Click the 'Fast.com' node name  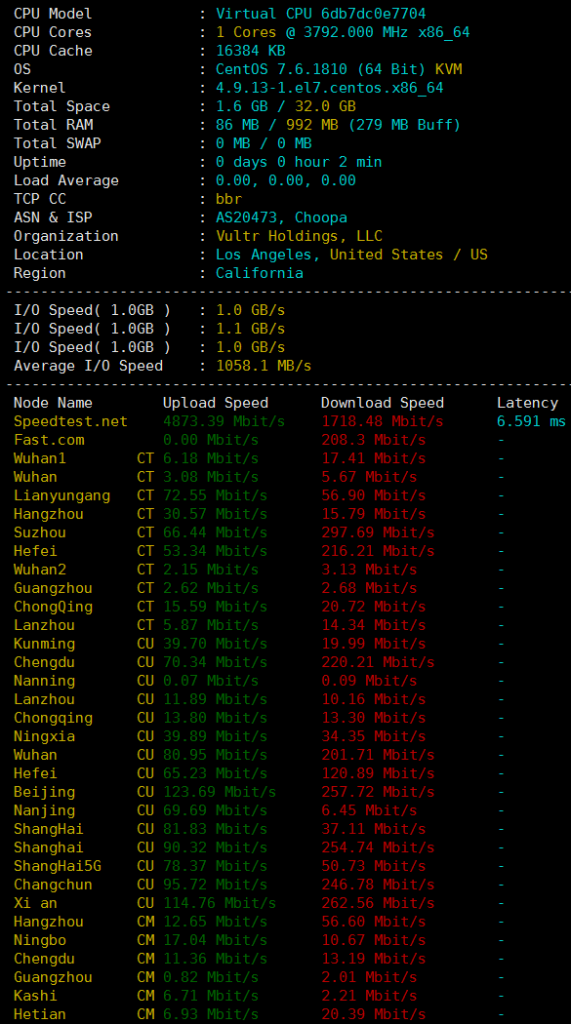(49, 440)
